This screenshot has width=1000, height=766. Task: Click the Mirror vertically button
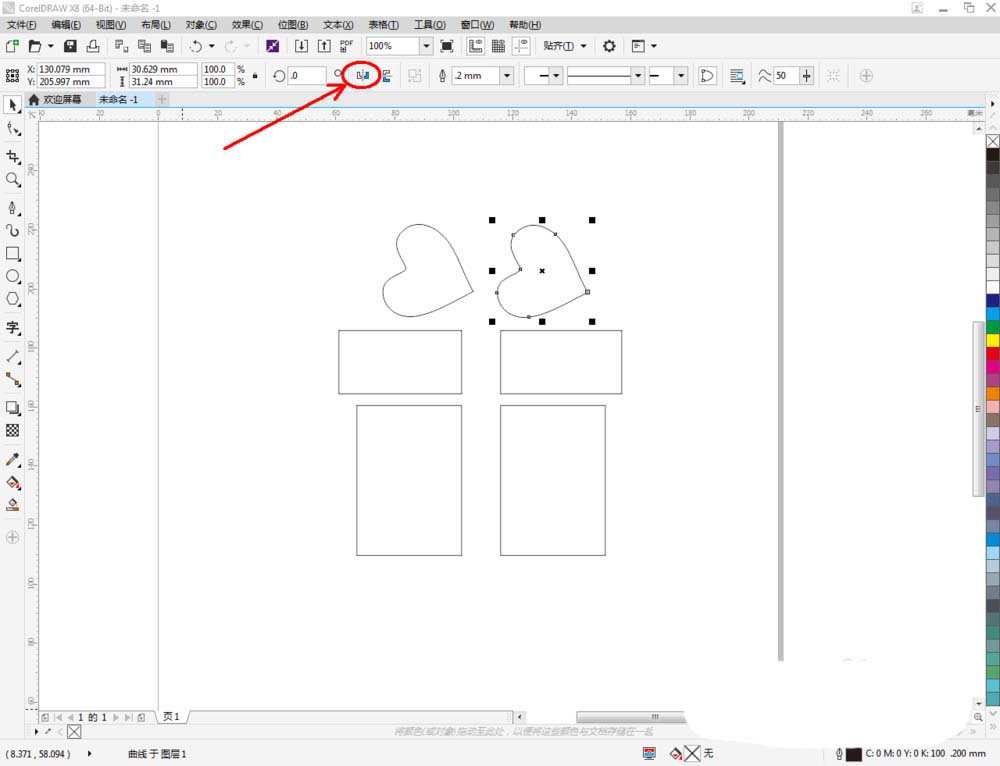click(386, 76)
